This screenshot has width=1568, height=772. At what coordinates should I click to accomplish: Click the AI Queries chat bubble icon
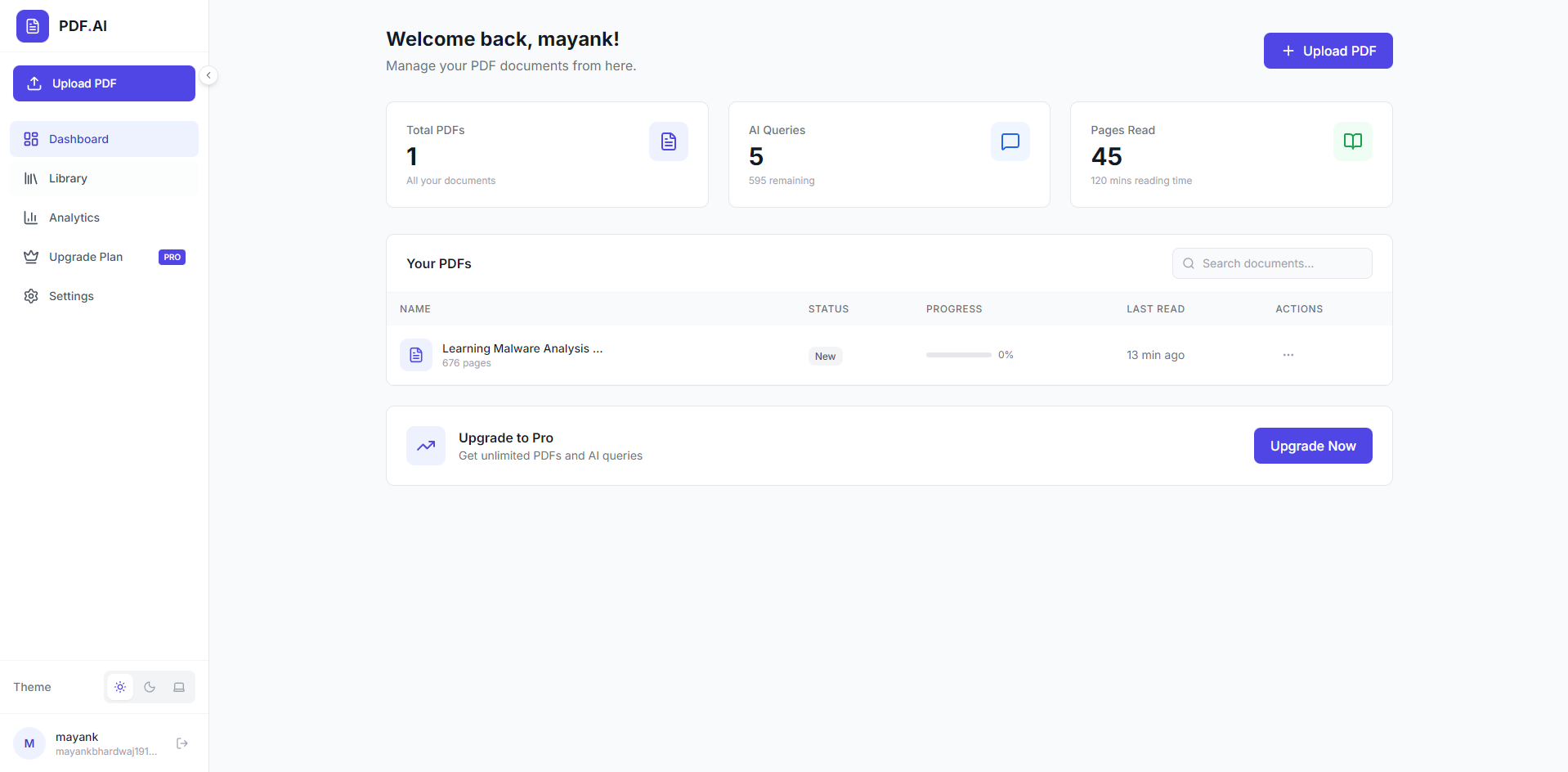[x=1010, y=141]
